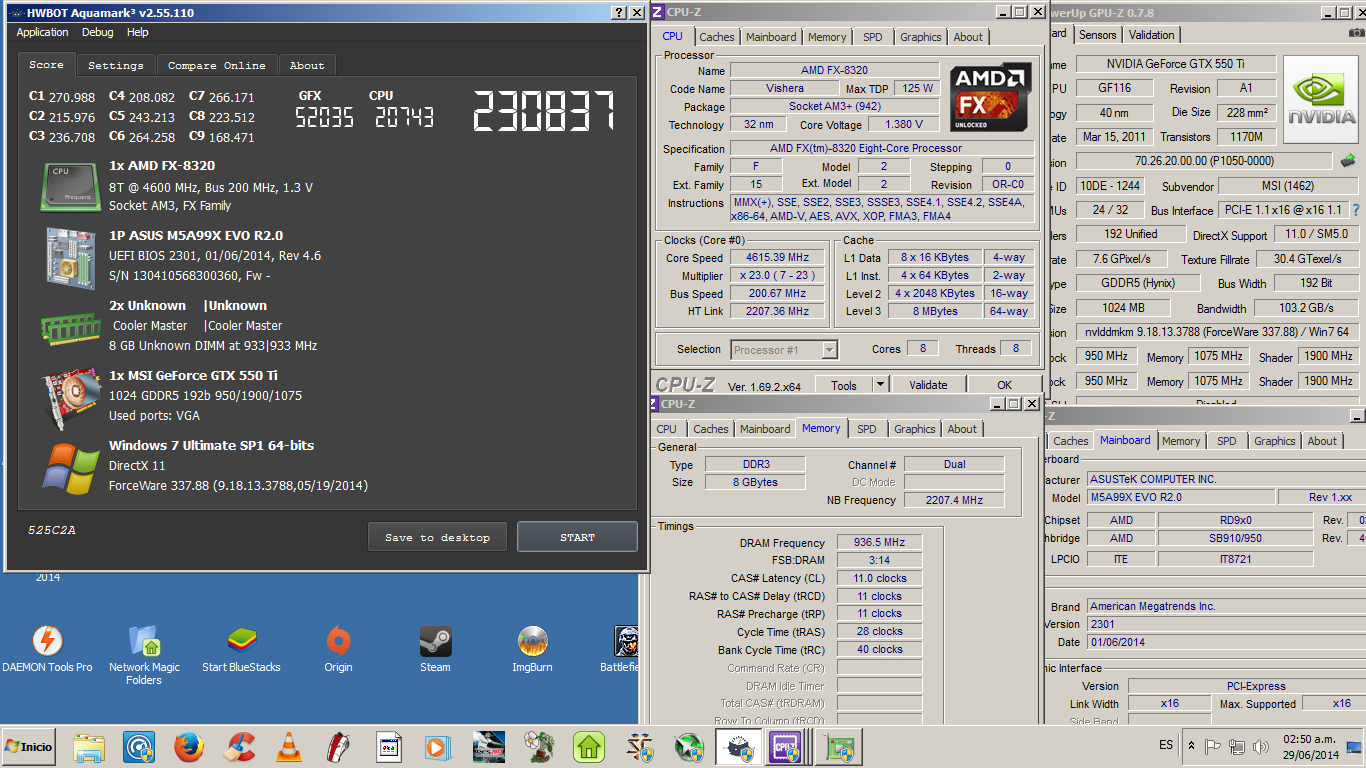Switch to GPU-Z Sensors tab
Image resolution: width=1366 pixels, height=768 pixels.
[x=1097, y=34]
